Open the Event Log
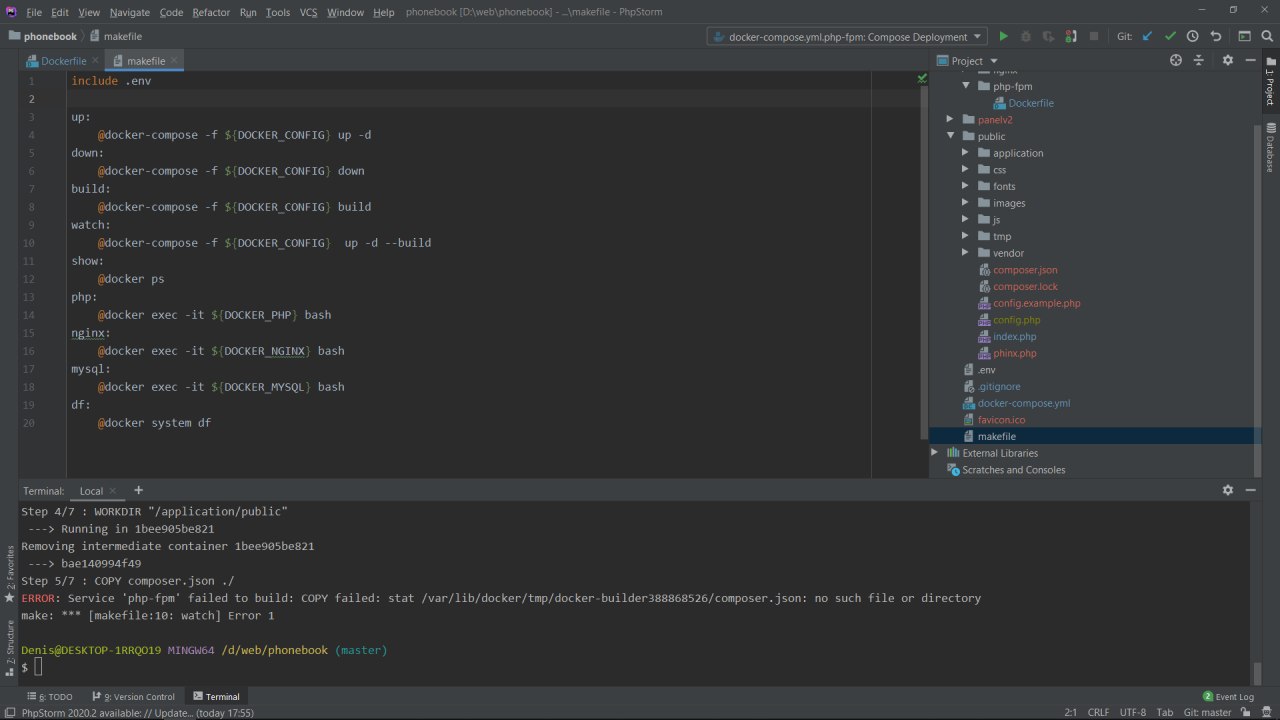Image resolution: width=1280 pixels, height=720 pixels. pyautogui.click(x=1228, y=696)
